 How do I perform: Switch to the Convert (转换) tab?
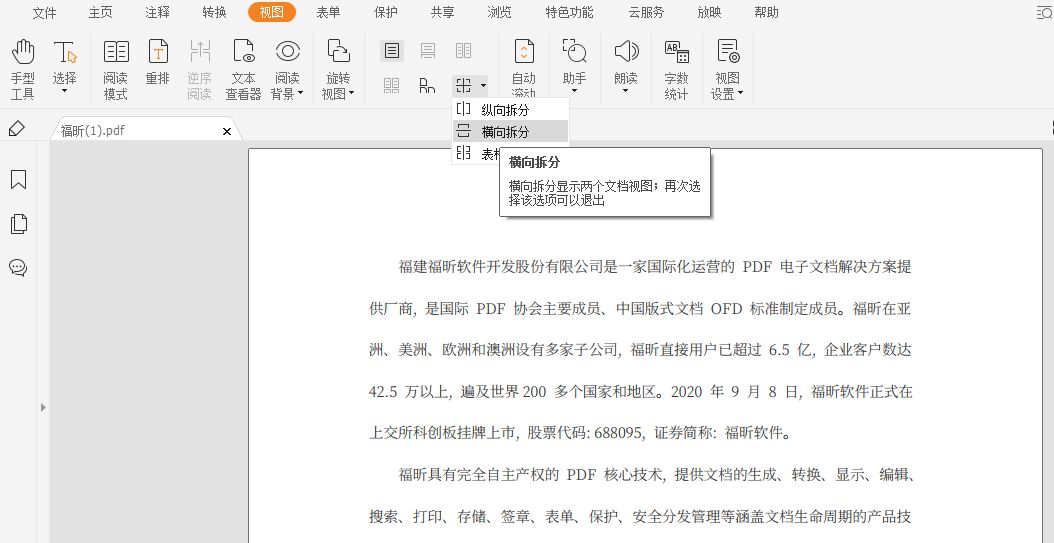pos(214,12)
